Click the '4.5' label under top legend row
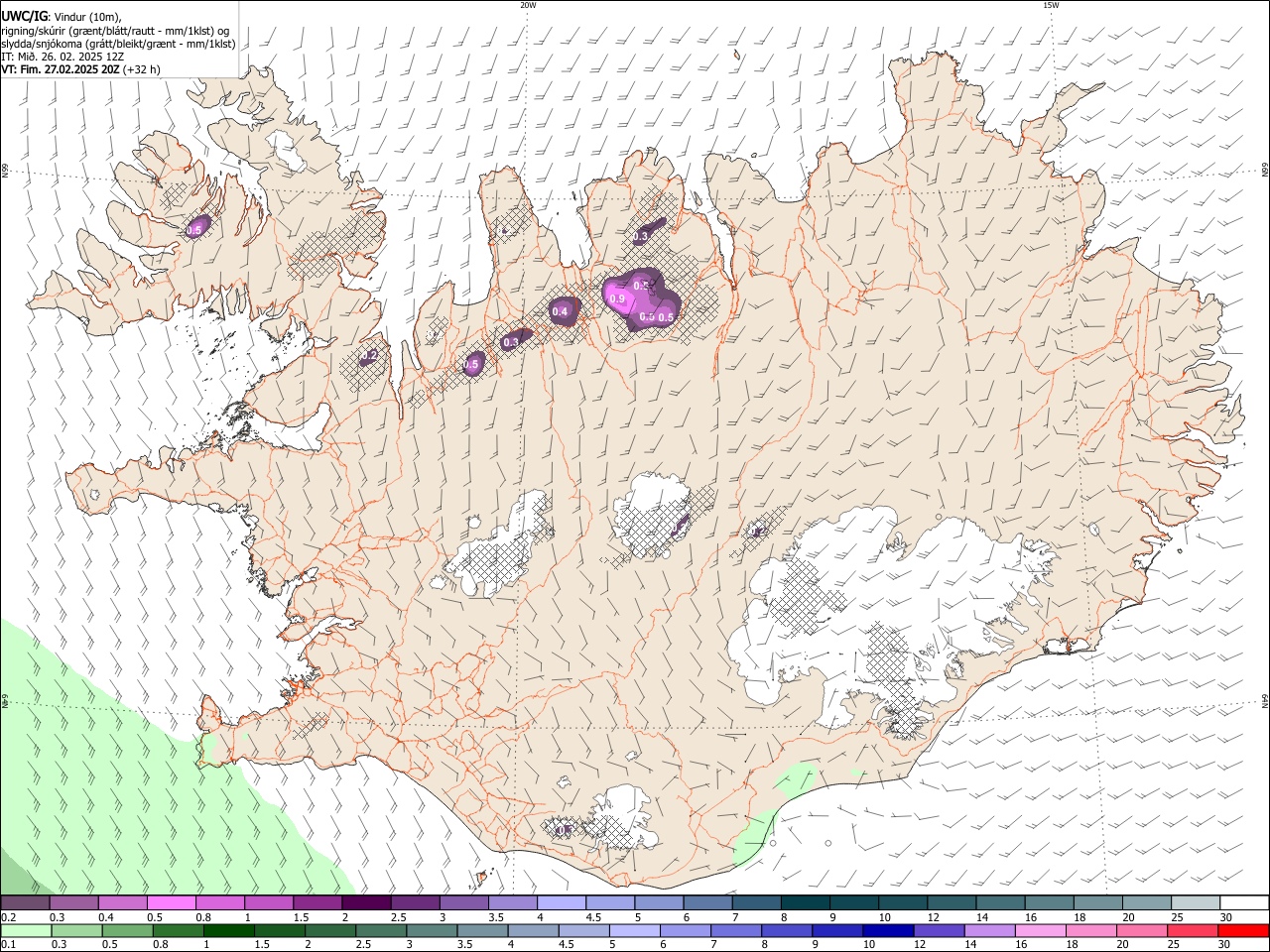Image resolution: width=1270 pixels, height=952 pixels. [593, 917]
